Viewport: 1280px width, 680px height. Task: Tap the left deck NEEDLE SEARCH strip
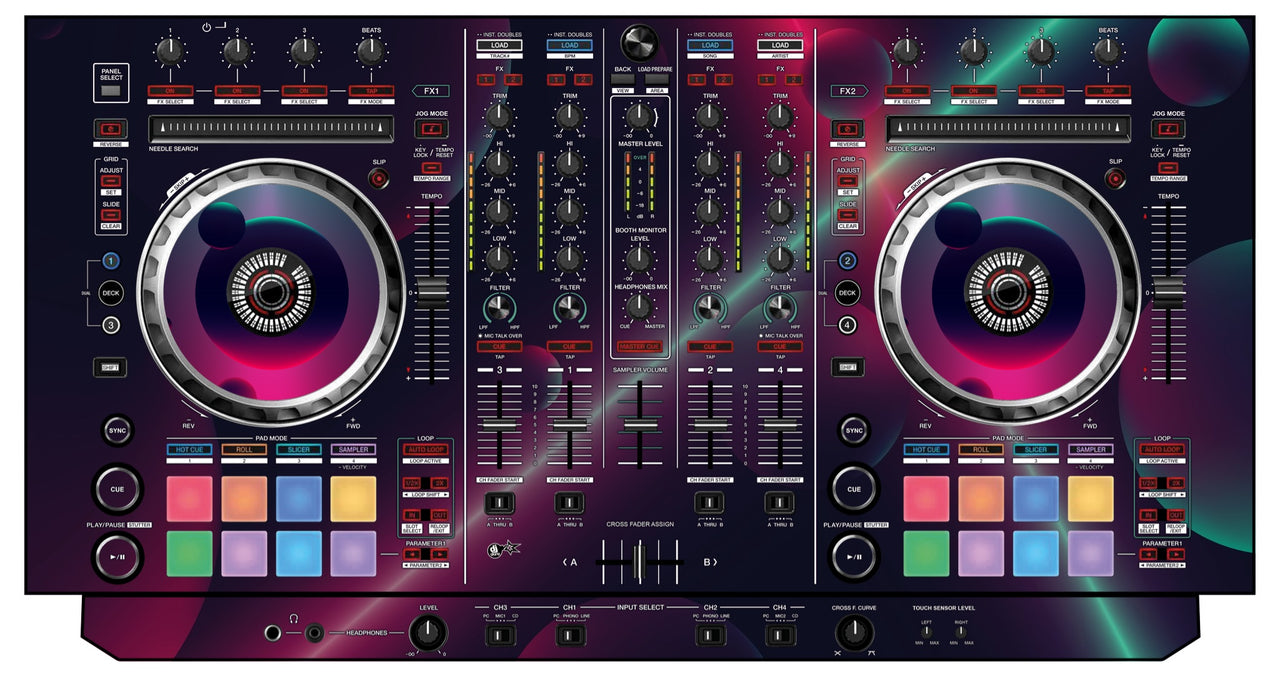click(270, 128)
